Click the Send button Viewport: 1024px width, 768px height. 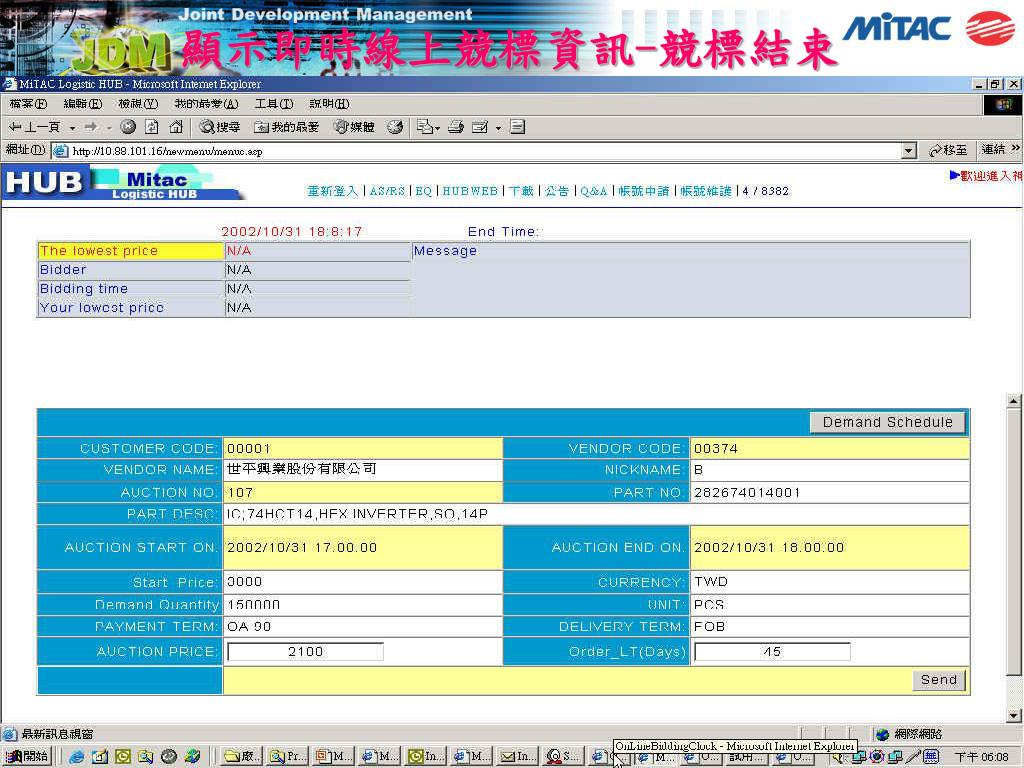pyautogui.click(x=938, y=680)
